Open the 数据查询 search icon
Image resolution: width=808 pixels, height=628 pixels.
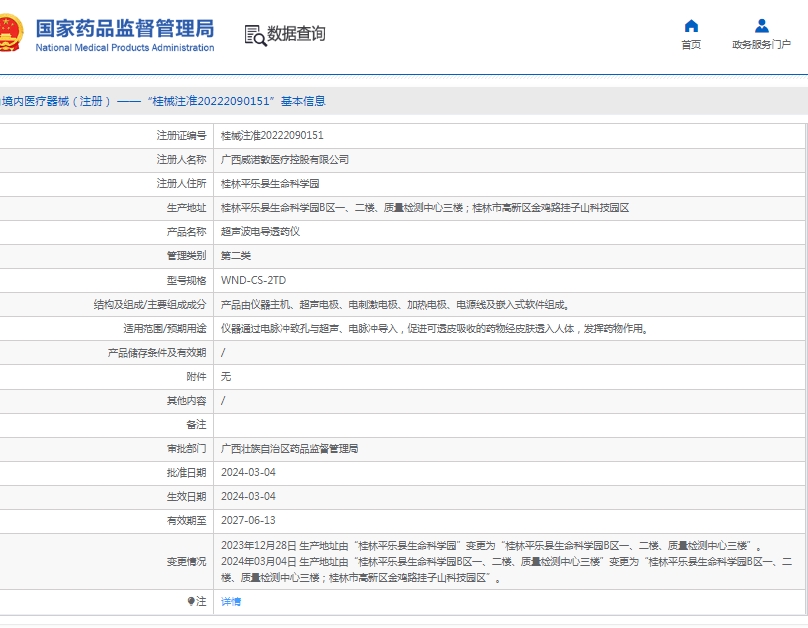[x=255, y=35]
